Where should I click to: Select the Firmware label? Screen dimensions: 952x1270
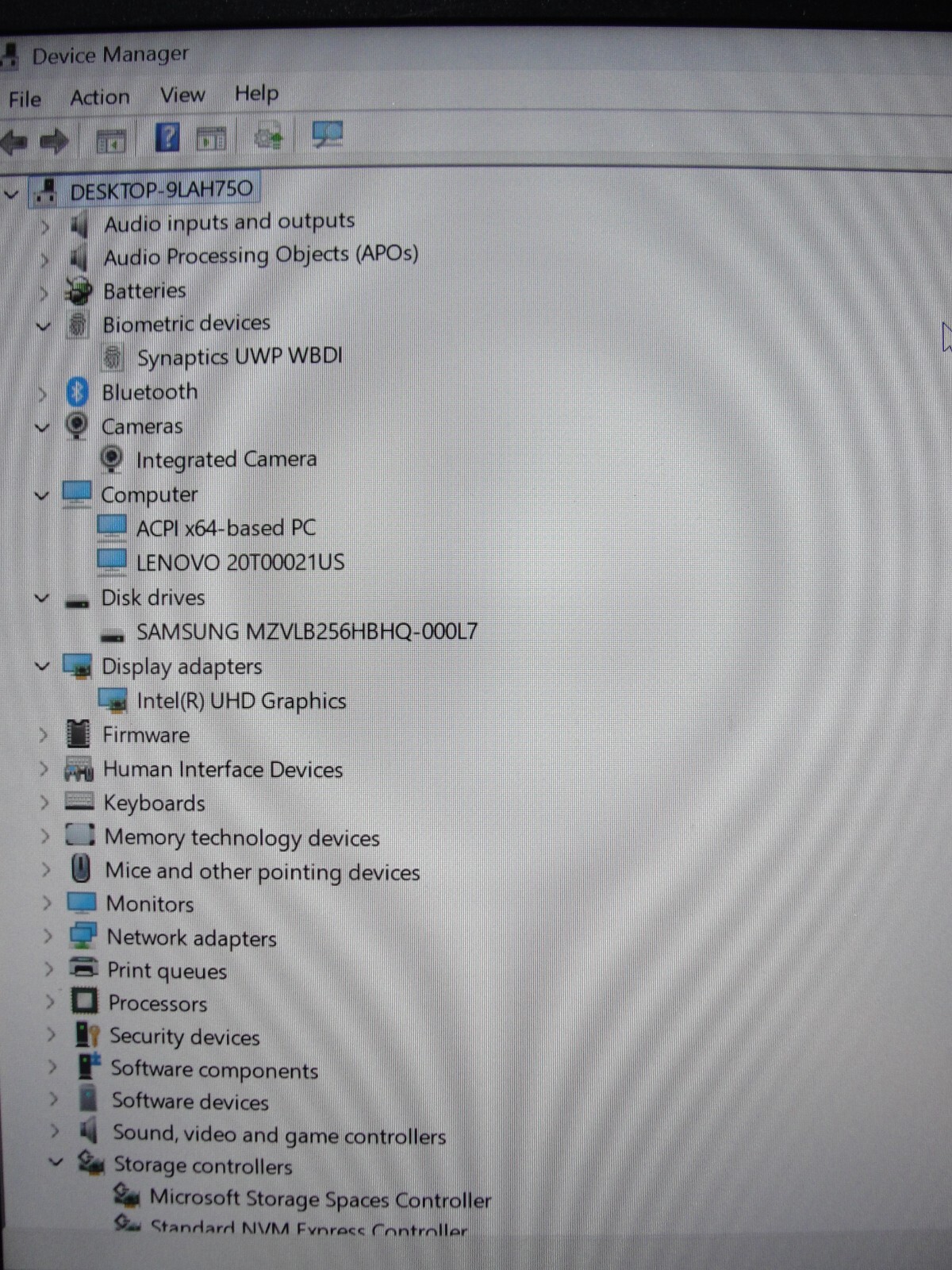click(146, 735)
